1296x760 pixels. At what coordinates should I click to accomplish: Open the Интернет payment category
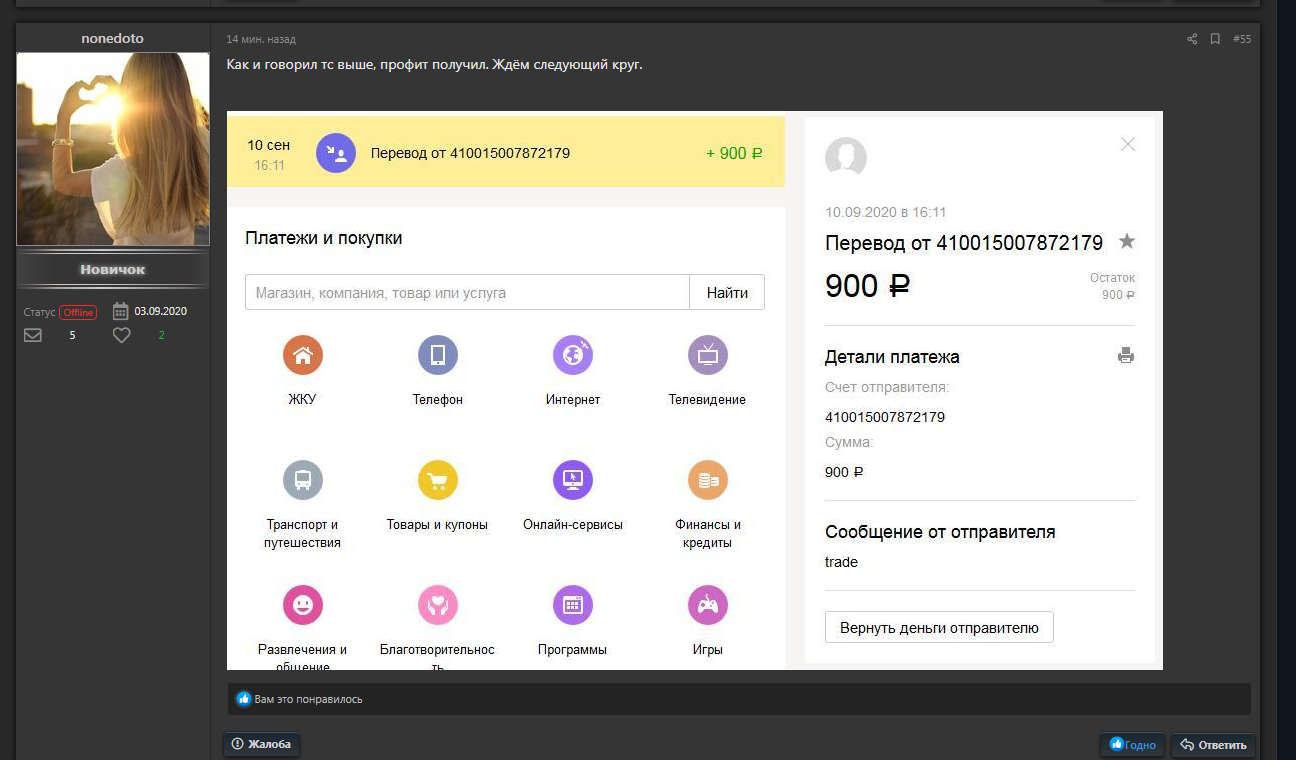pyautogui.click(x=573, y=371)
